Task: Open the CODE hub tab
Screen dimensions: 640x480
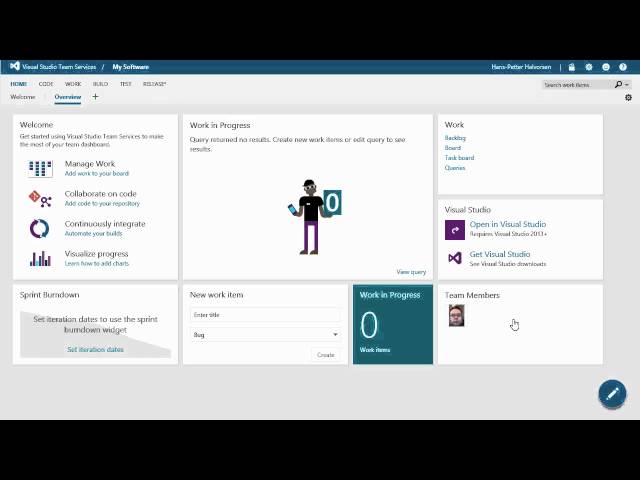Action: 46,84
